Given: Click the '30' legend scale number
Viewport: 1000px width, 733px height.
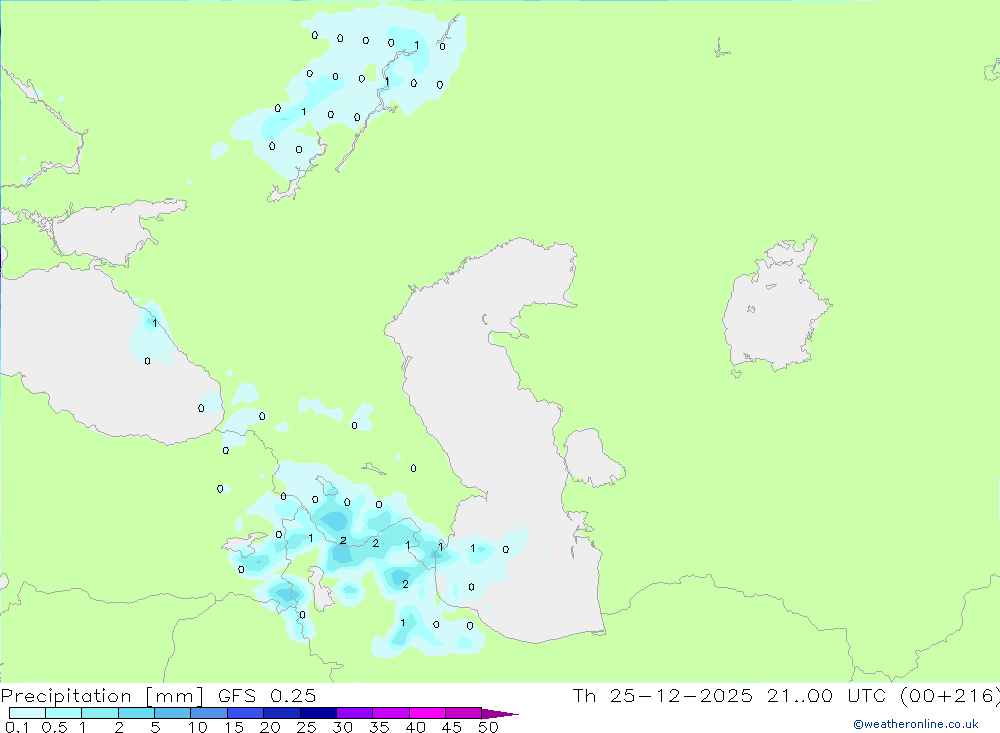Looking at the screenshot, I should pyautogui.click(x=343, y=727).
